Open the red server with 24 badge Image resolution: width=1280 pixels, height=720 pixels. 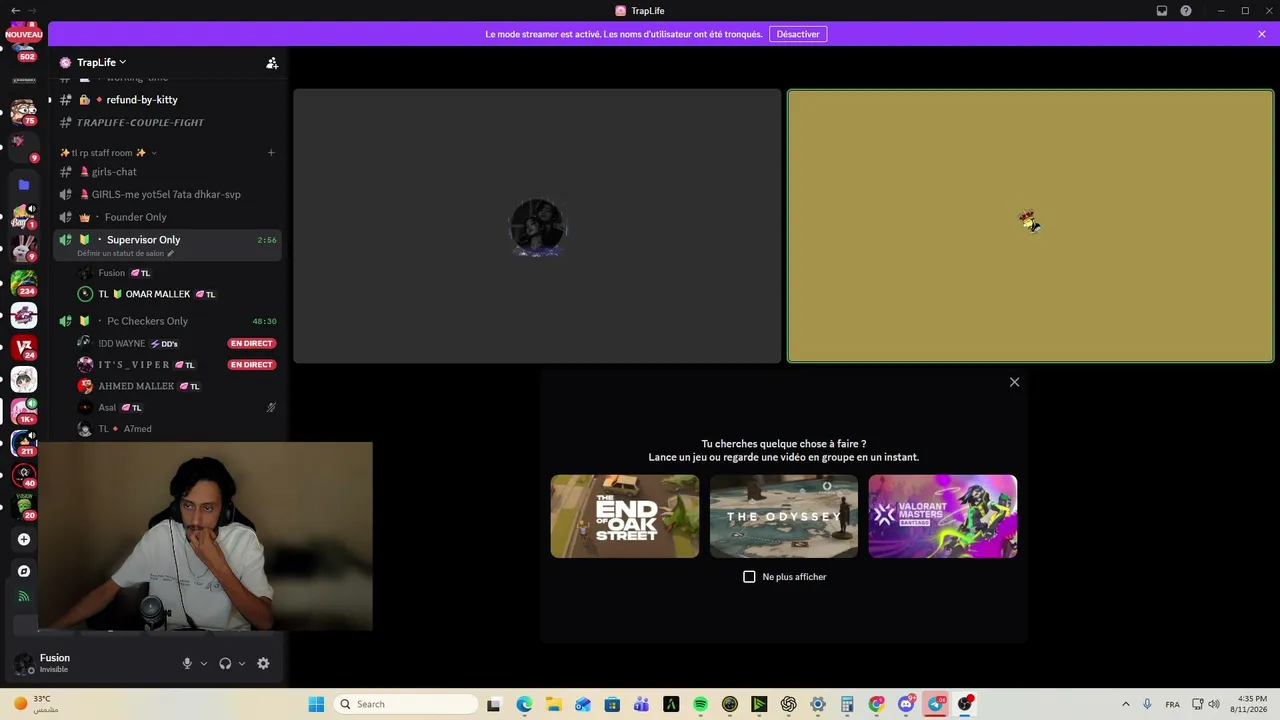click(24, 347)
